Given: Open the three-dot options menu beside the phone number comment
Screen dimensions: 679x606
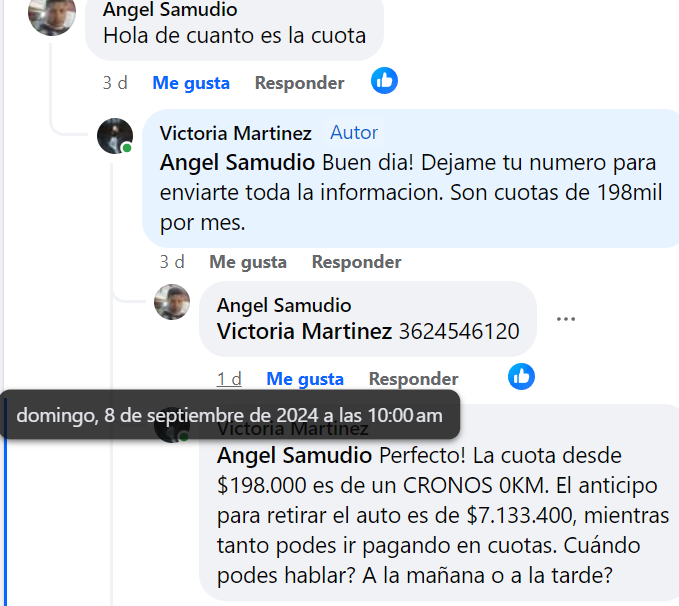Looking at the screenshot, I should (566, 319).
